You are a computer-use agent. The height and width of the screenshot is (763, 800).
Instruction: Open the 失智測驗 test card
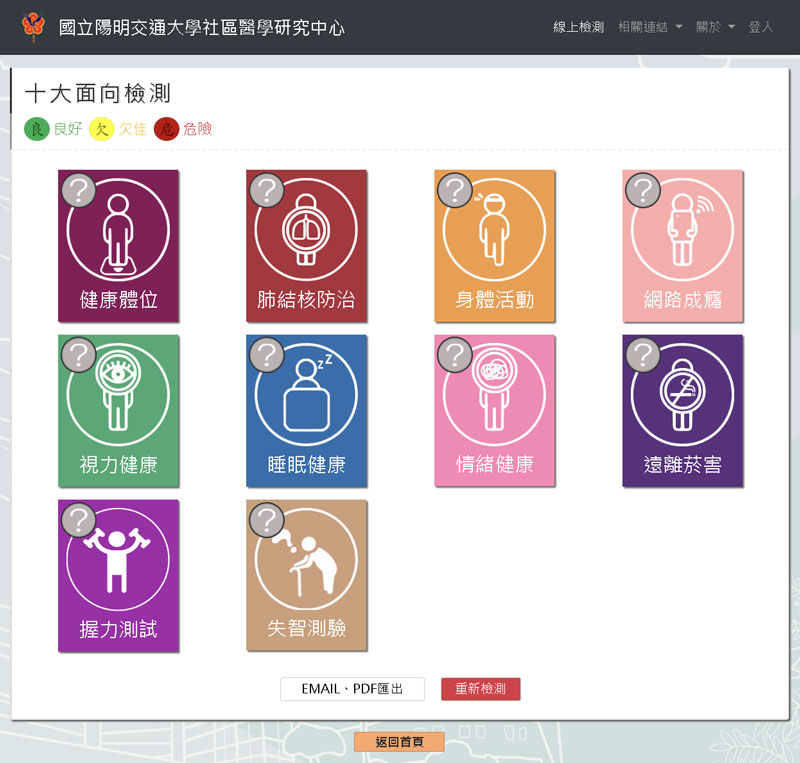click(307, 576)
